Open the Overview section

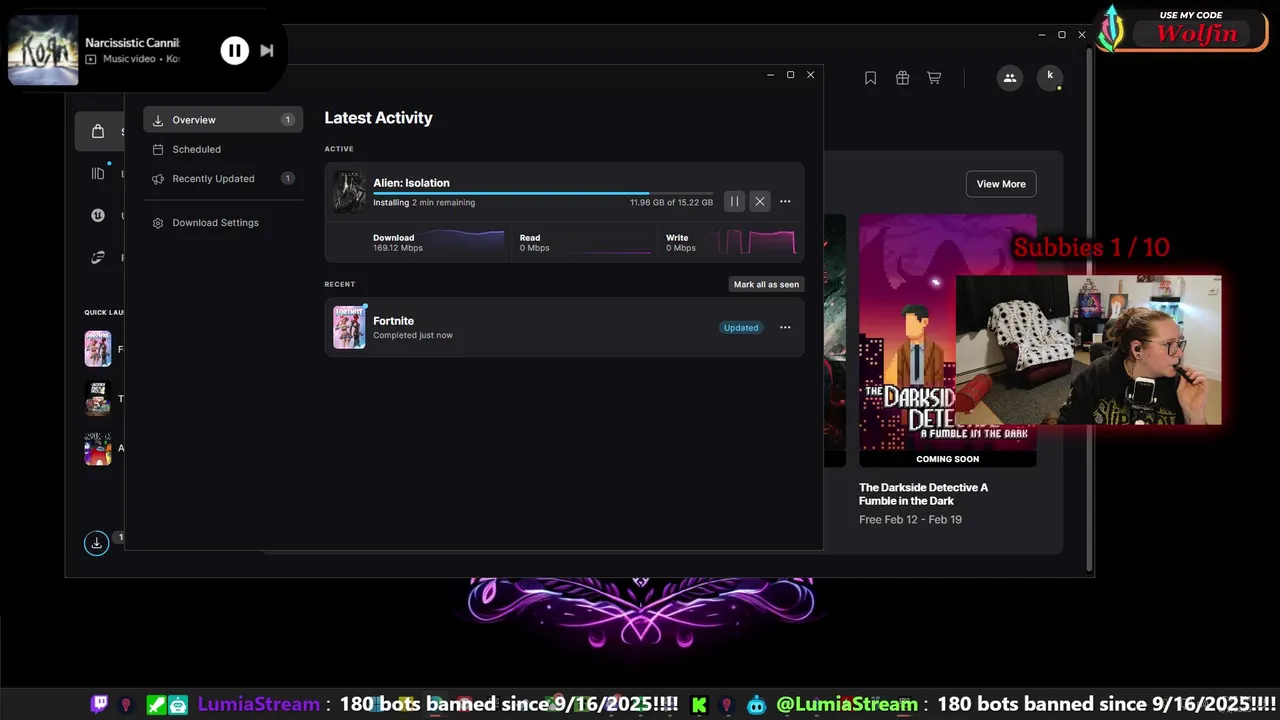pyautogui.click(x=223, y=120)
